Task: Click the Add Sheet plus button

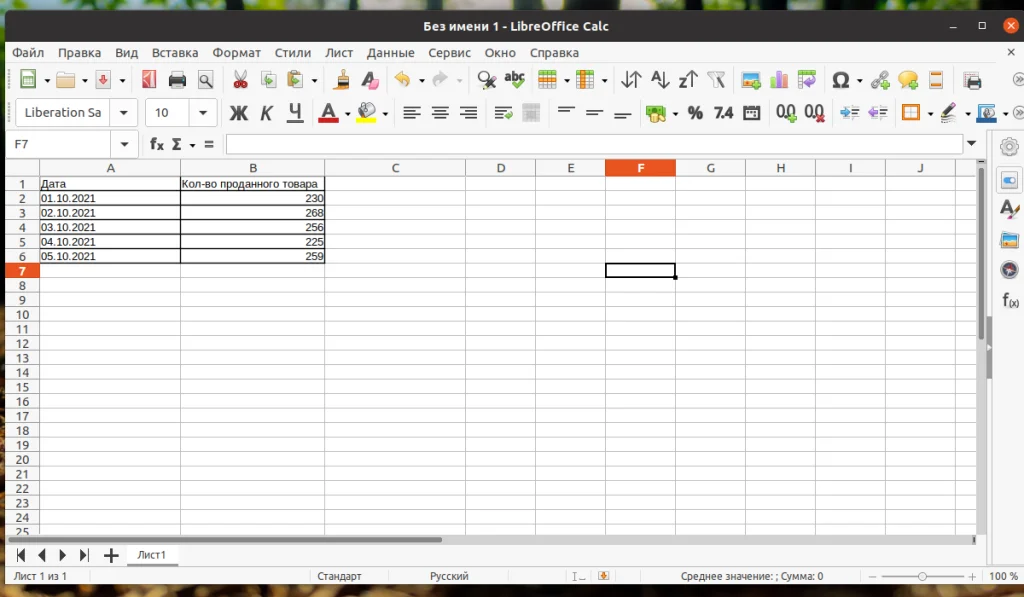Action: point(110,555)
